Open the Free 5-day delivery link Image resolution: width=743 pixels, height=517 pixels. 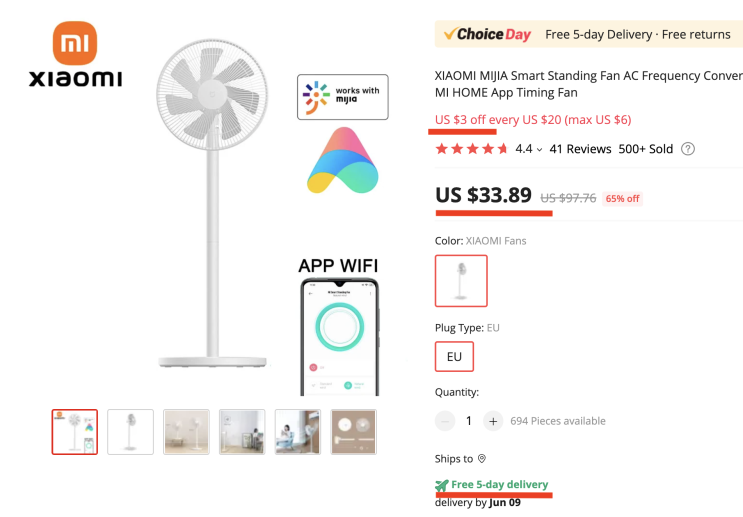[x=500, y=485]
